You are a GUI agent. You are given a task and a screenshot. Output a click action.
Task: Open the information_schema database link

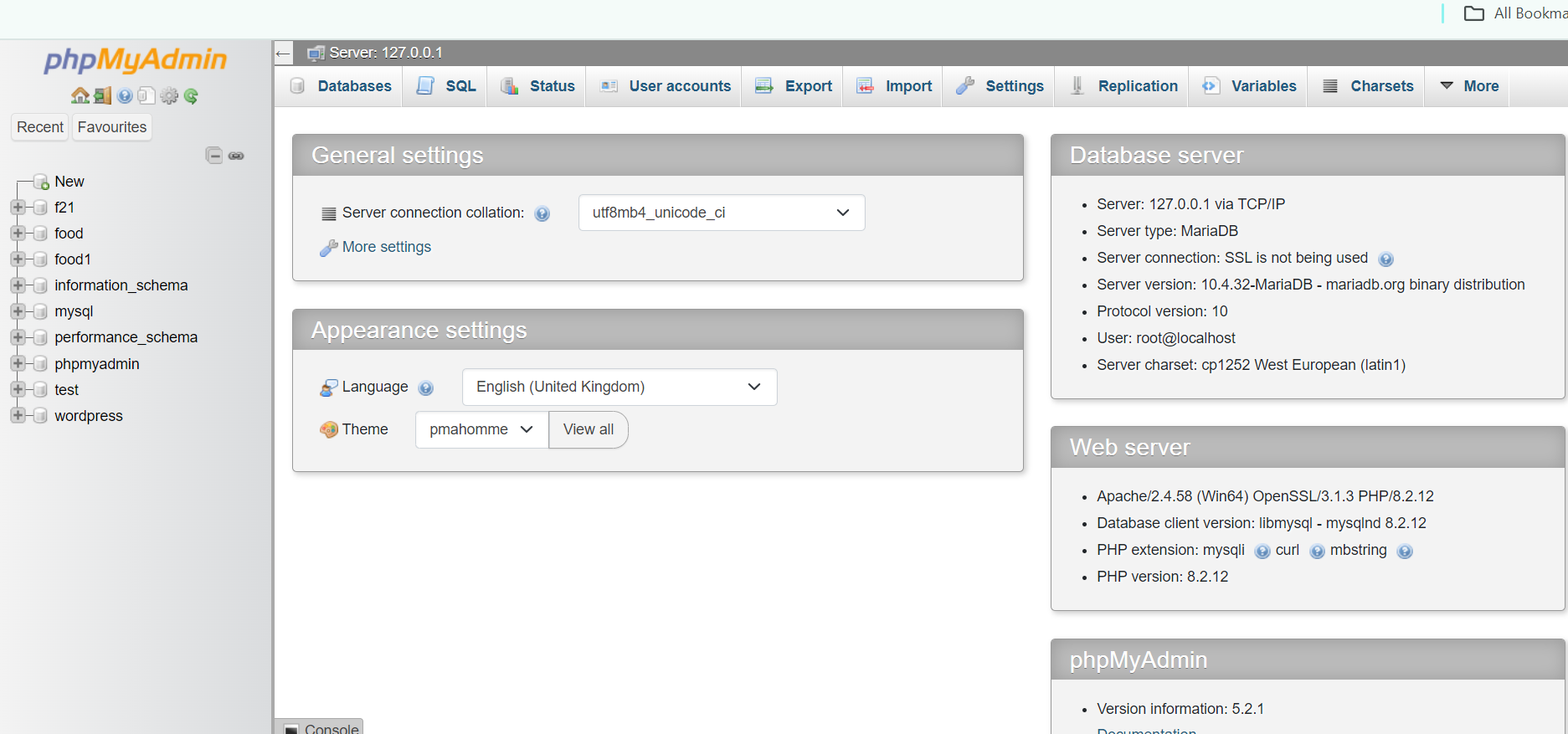pyautogui.click(x=121, y=285)
